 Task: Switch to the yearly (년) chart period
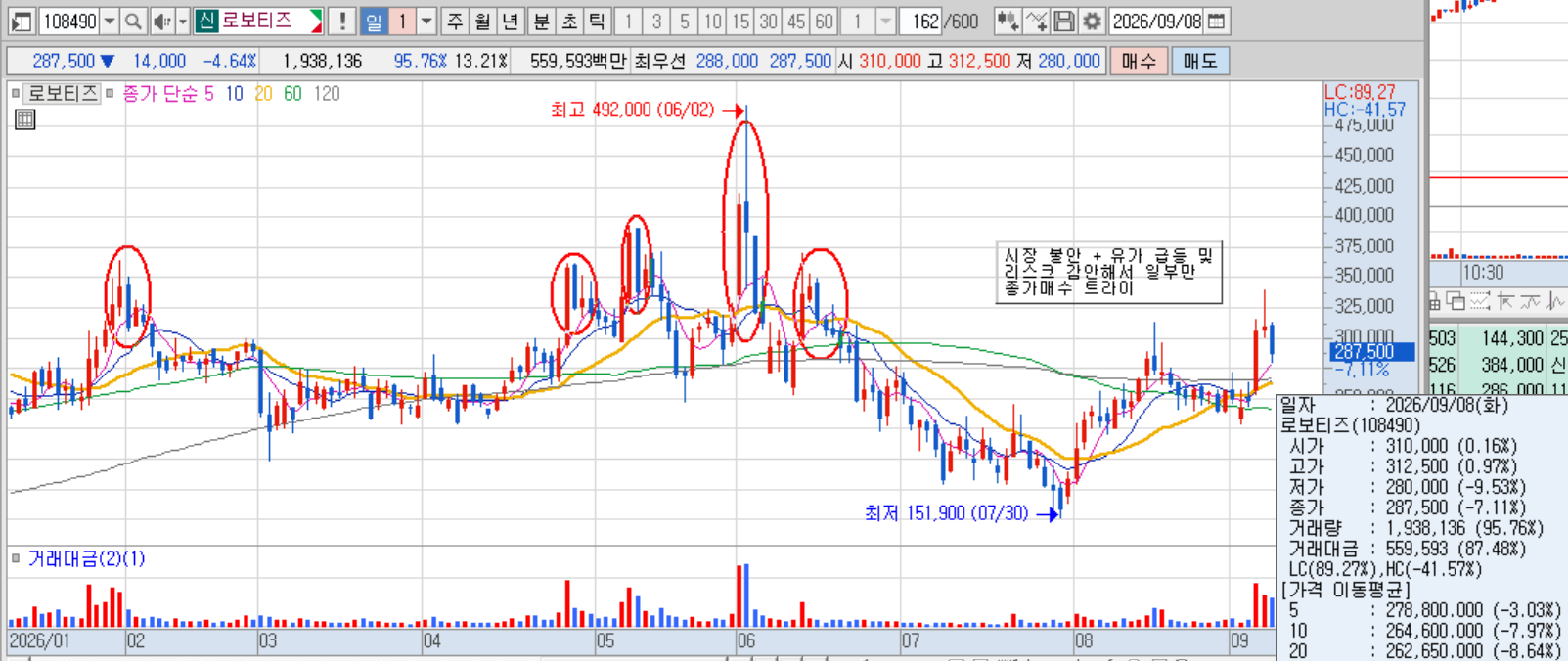pos(511,21)
